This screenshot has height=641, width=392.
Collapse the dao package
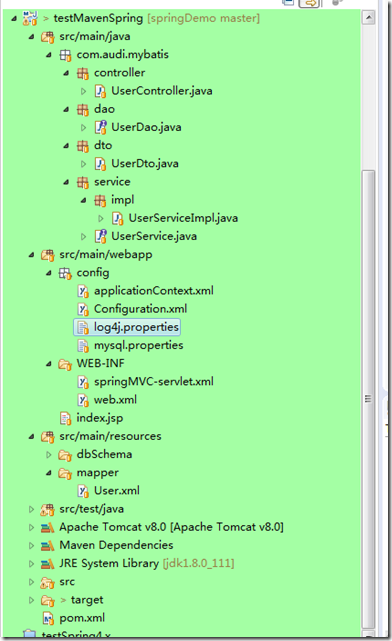[x=66, y=110]
